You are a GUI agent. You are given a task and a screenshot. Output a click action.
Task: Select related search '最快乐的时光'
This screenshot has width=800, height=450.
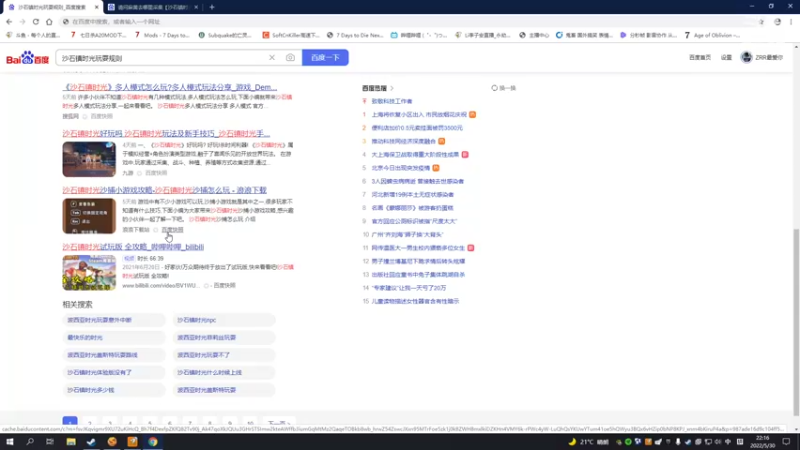pos(113,337)
